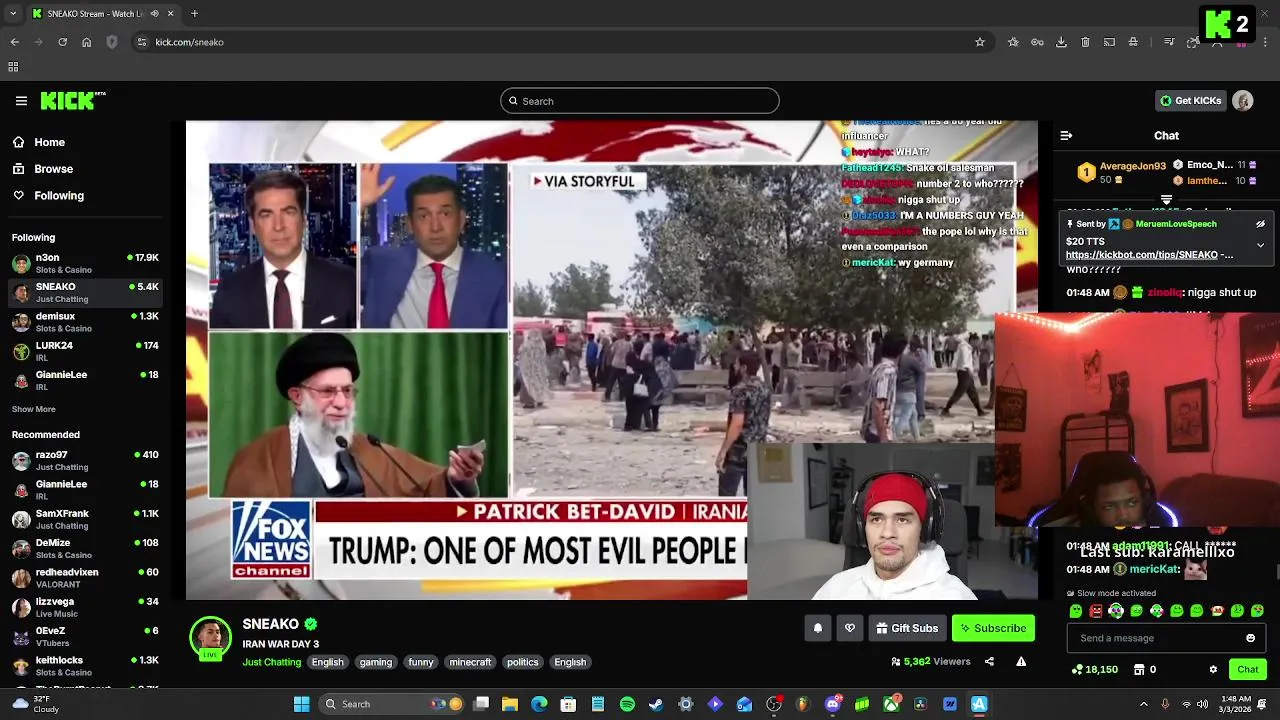
Task: Open keithlocks recommended channel
Action: pyautogui.click(x=85, y=666)
